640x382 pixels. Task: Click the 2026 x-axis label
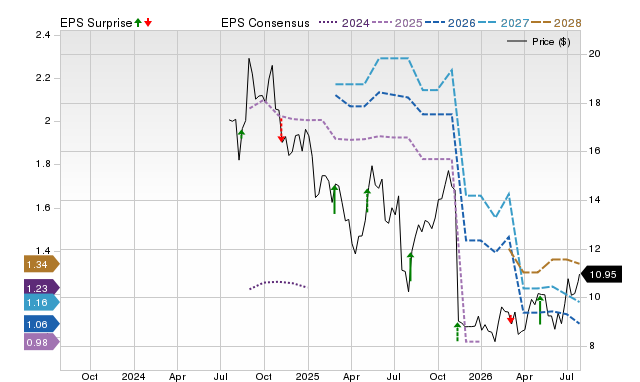480,376
